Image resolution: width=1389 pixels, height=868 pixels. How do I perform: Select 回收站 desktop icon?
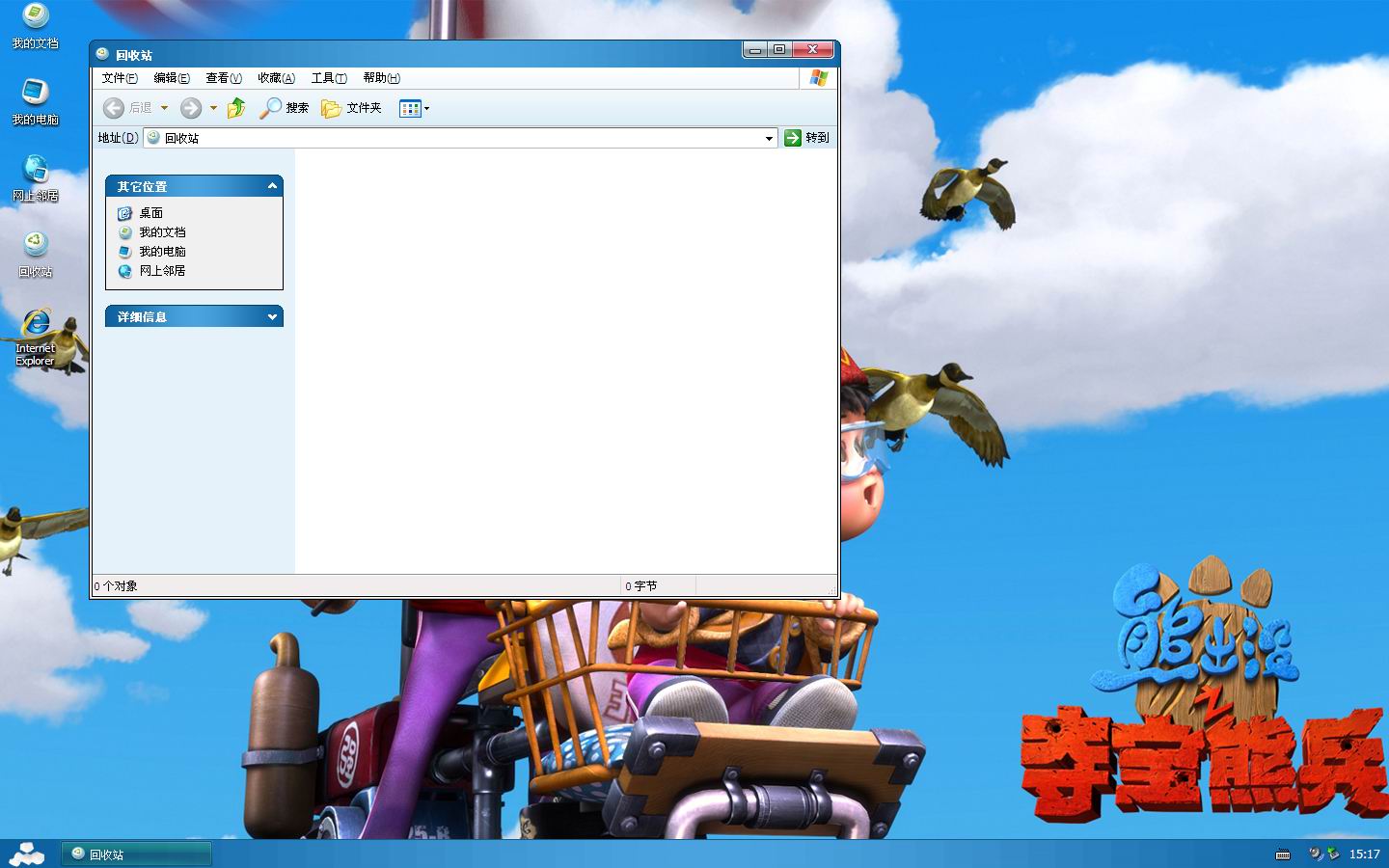[36, 255]
